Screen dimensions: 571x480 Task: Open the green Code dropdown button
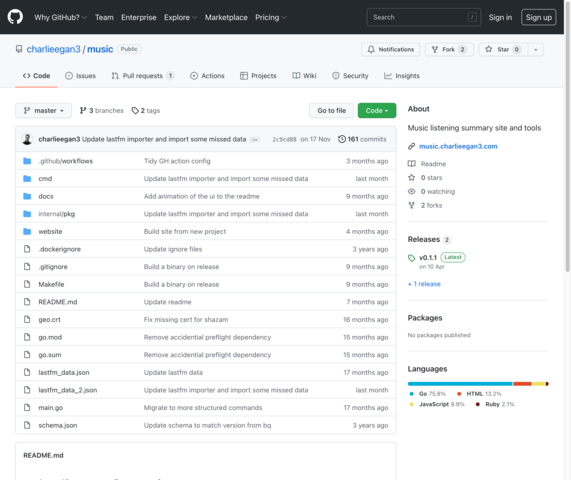[x=377, y=110]
